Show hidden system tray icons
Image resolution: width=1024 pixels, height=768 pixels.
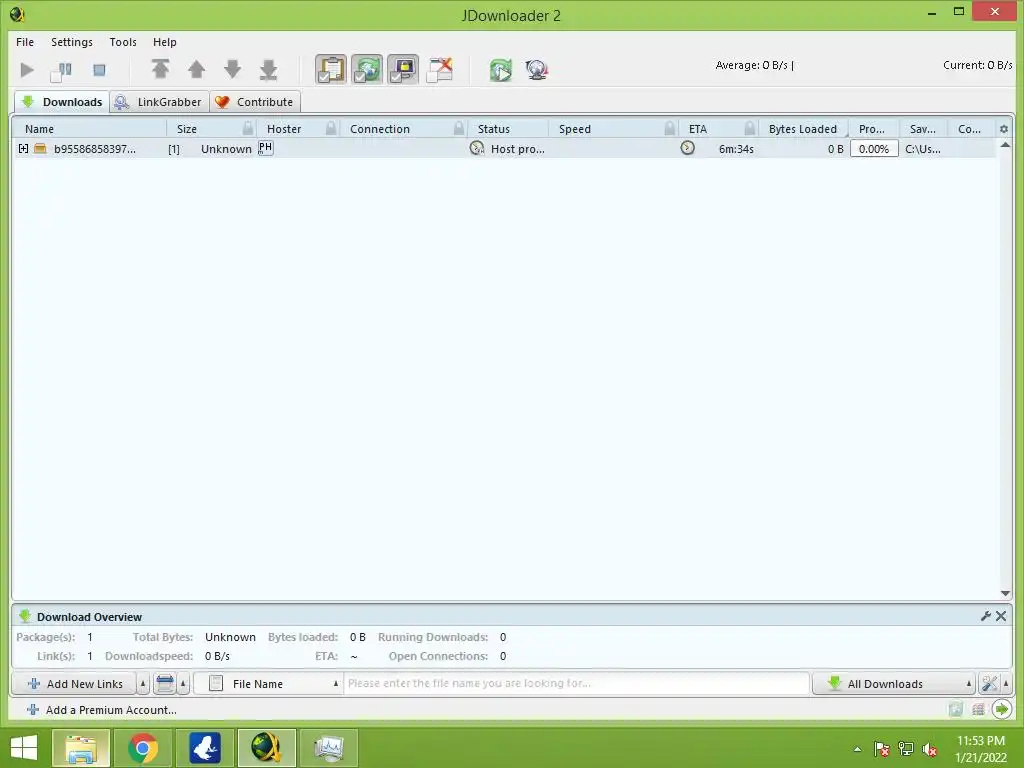(x=857, y=749)
